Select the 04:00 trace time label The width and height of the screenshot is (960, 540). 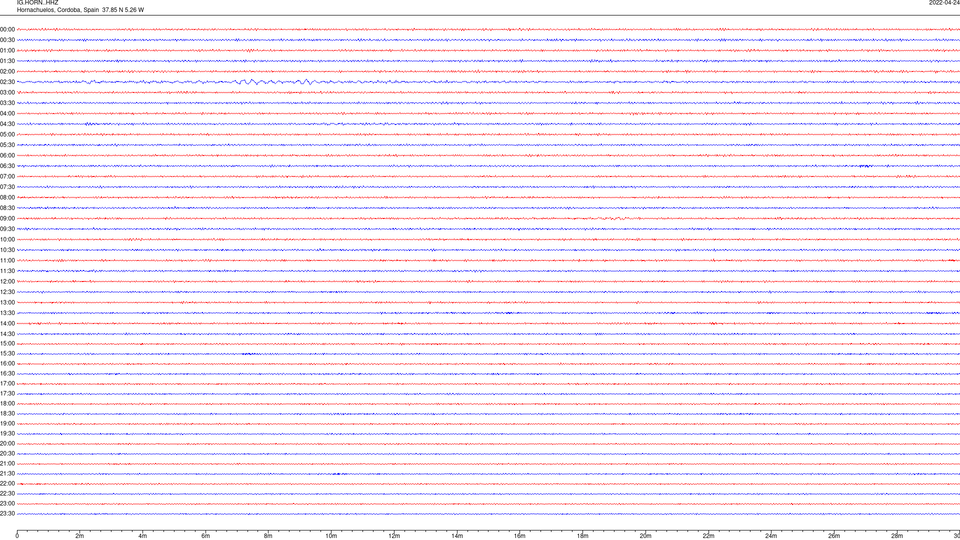pyautogui.click(x=7, y=113)
